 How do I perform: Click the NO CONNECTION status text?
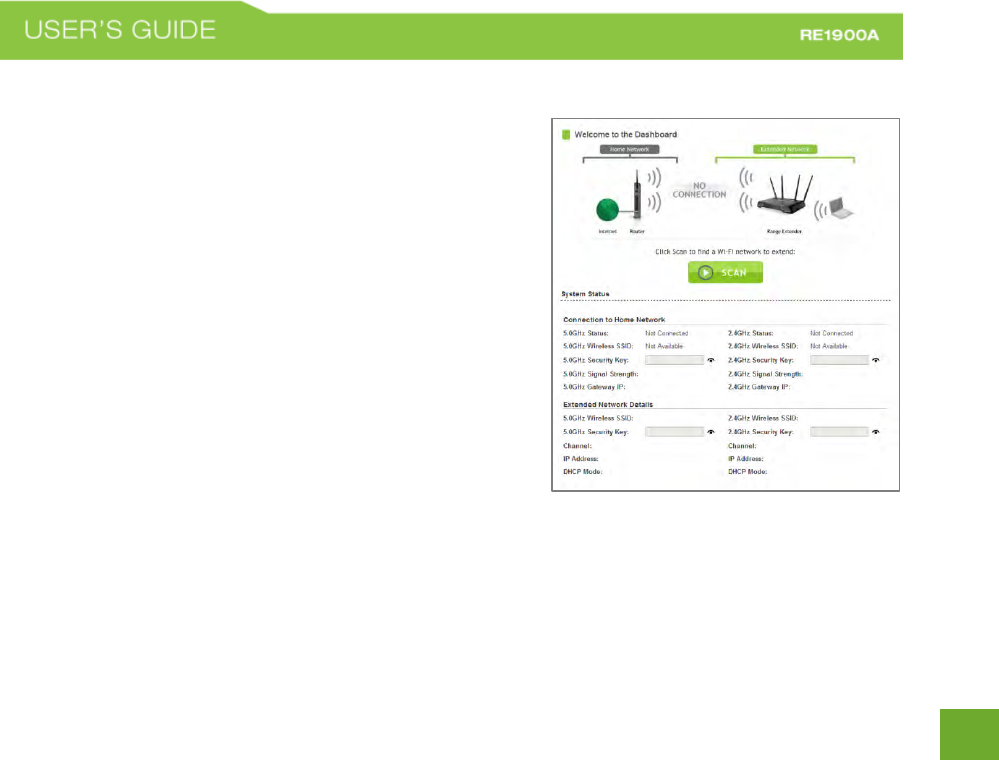click(700, 190)
